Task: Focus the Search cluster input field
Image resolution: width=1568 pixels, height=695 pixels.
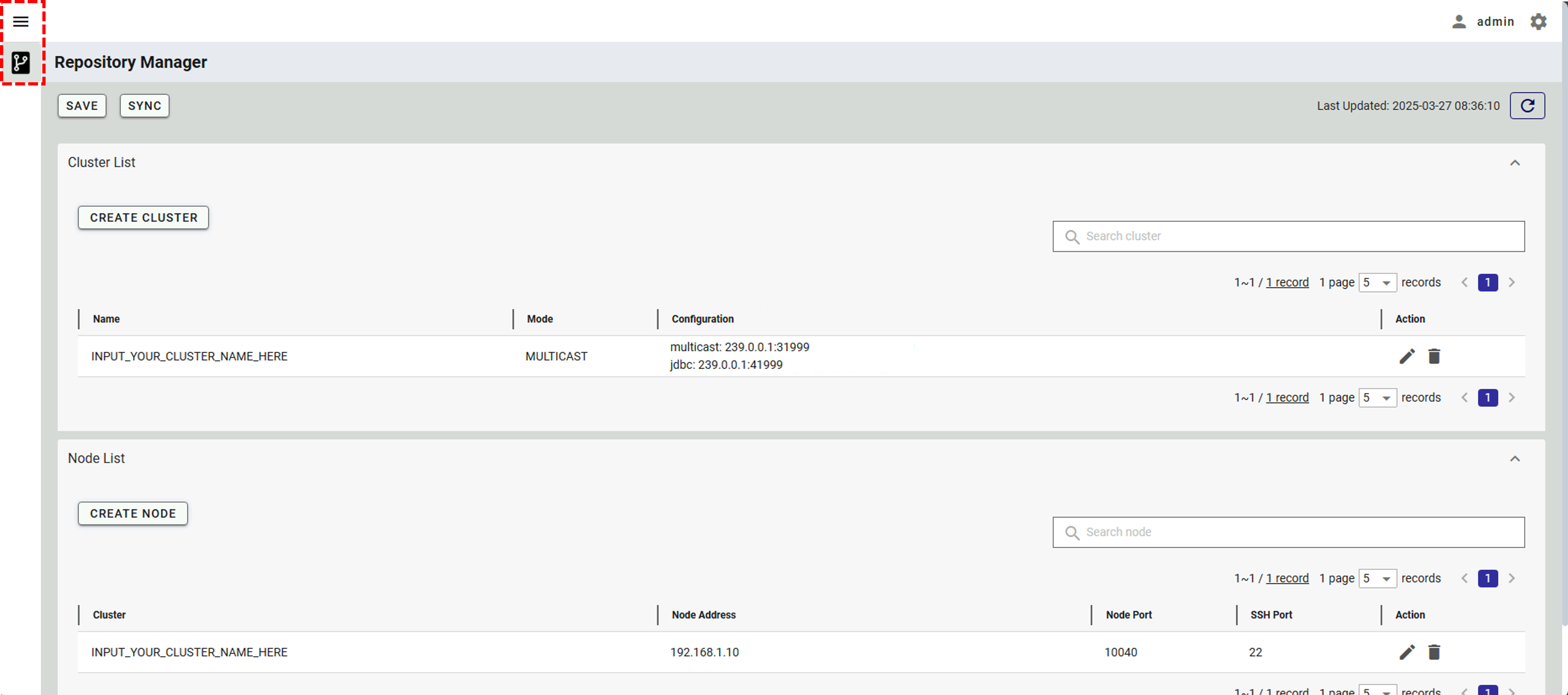Action: (x=1297, y=236)
